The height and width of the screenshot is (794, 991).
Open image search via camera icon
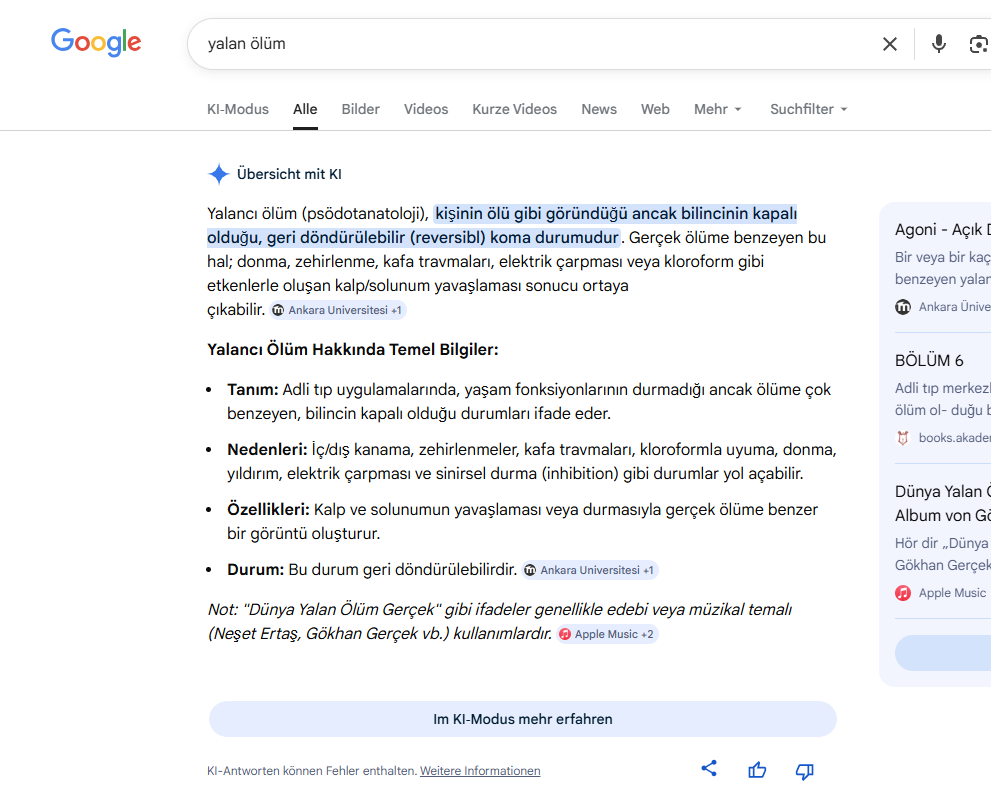click(978, 44)
